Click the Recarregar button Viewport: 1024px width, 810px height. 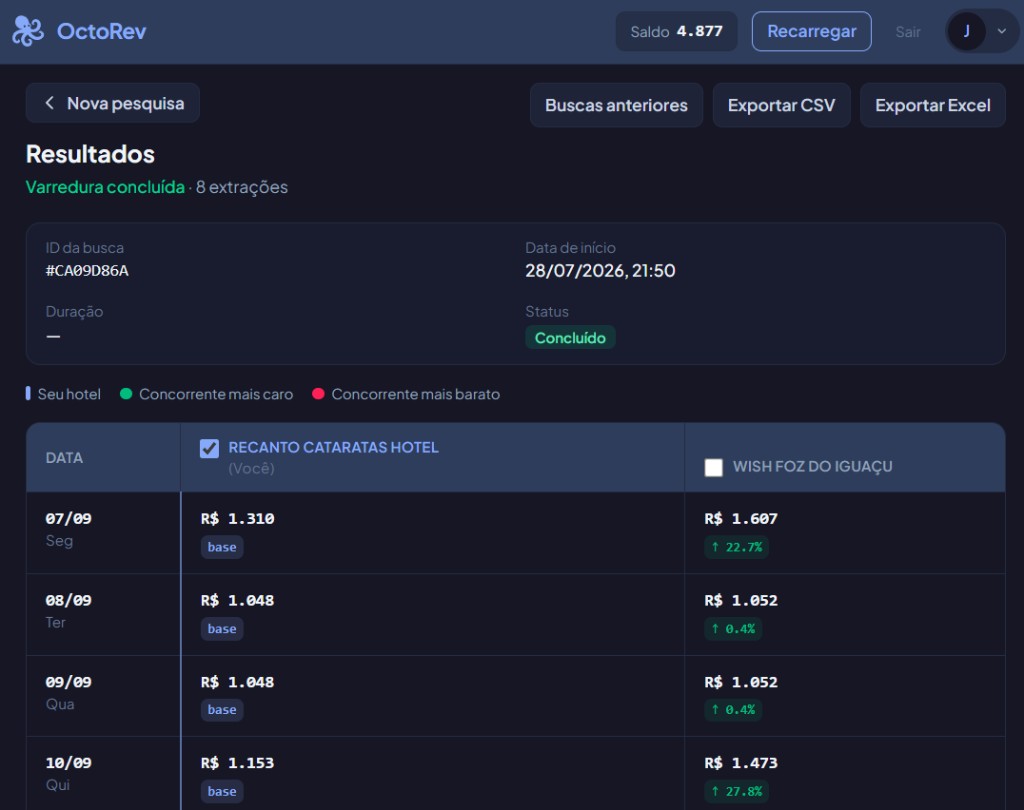(x=811, y=31)
